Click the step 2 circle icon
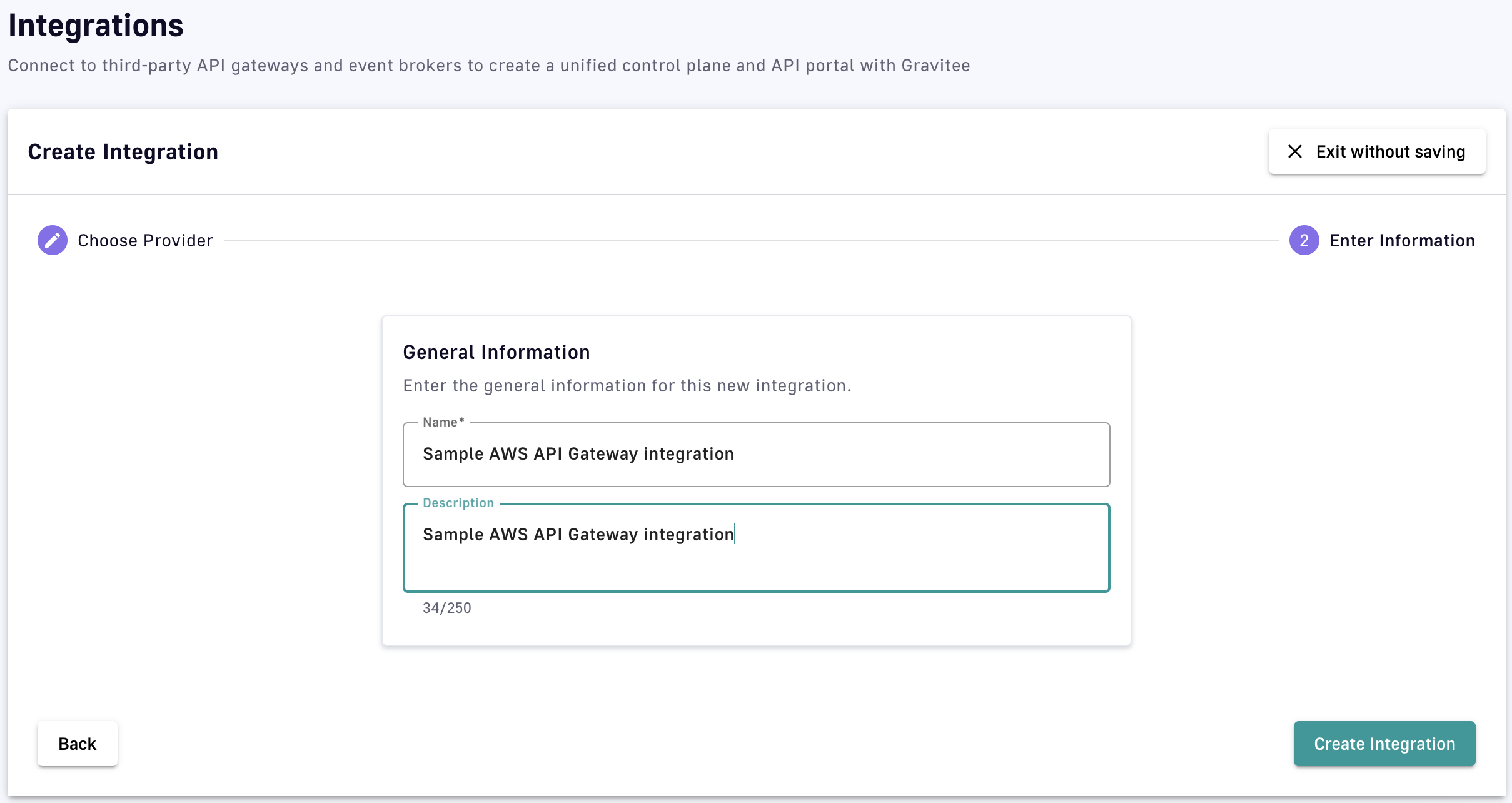 pos(1304,240)
